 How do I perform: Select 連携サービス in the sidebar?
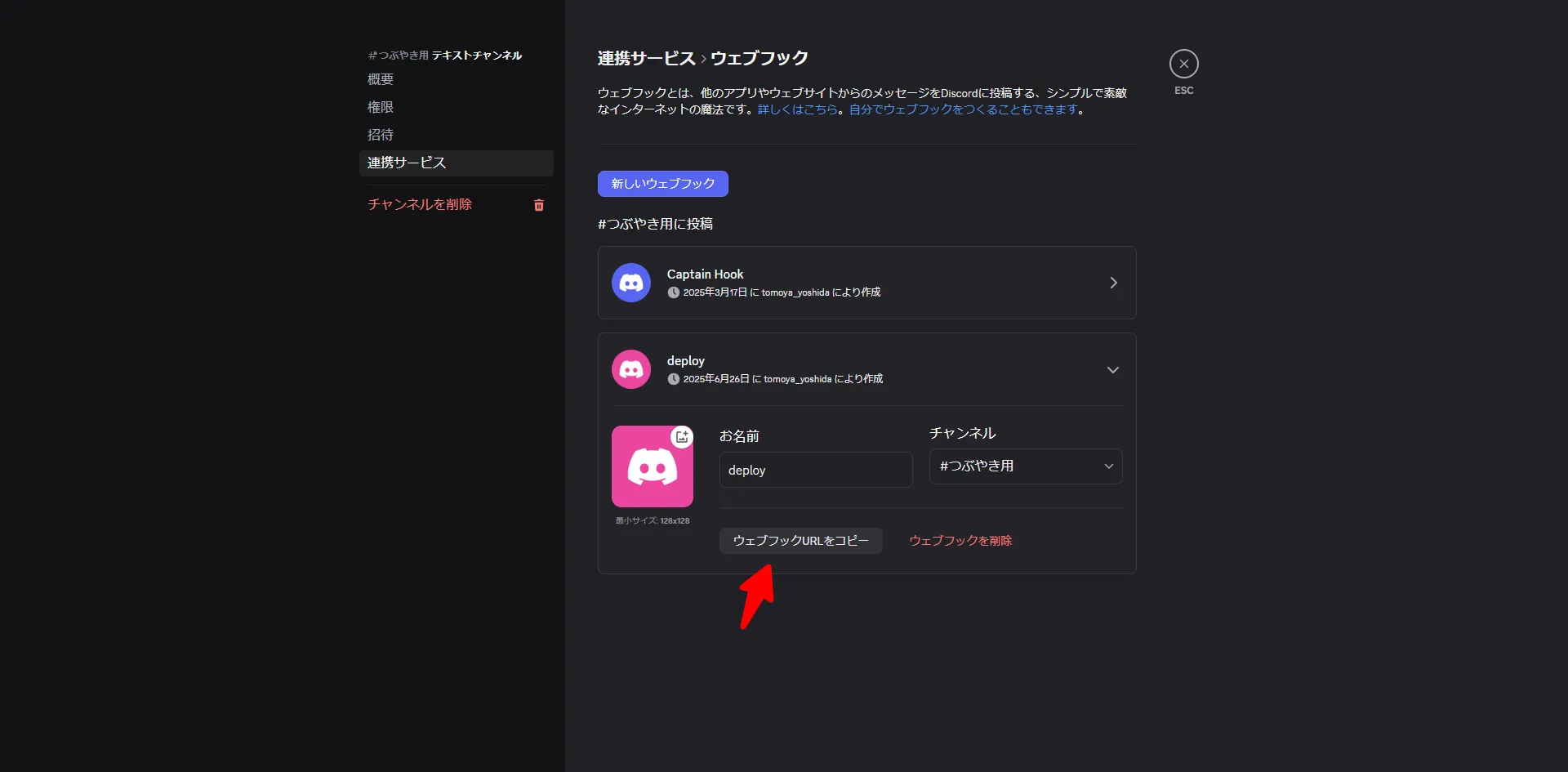457,163
